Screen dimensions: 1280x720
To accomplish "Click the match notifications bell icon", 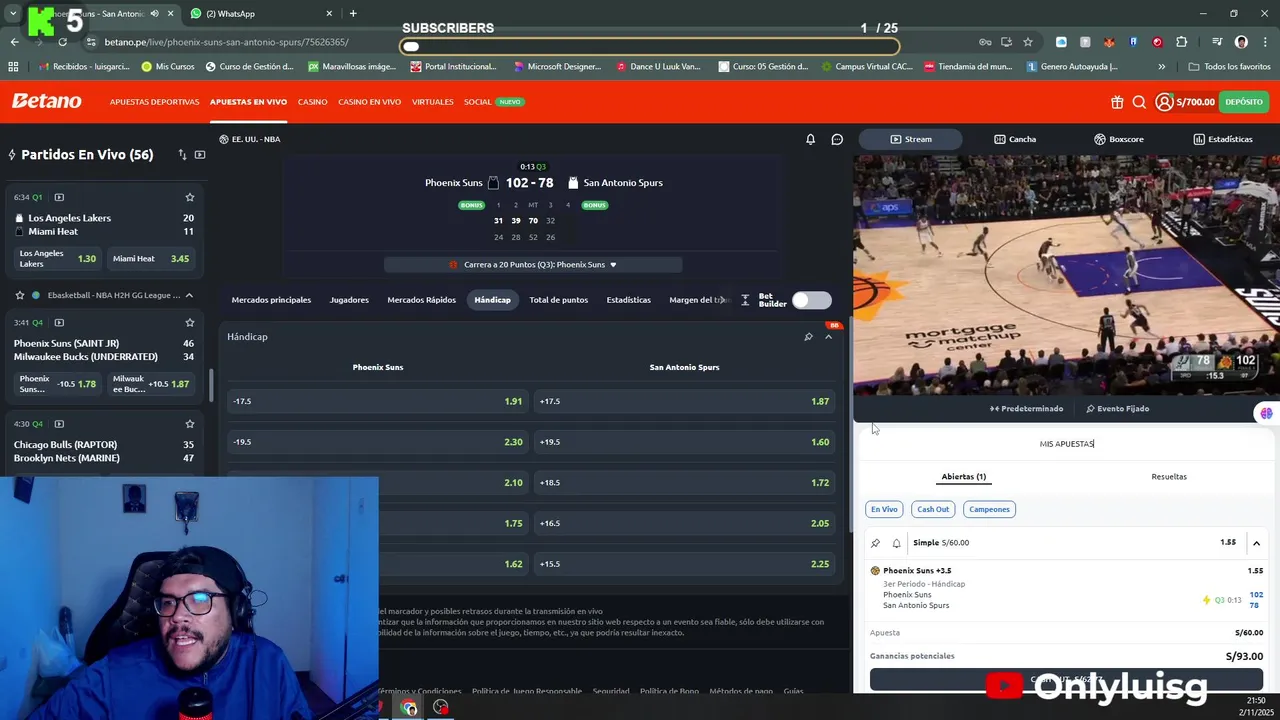I will (811, 139).
